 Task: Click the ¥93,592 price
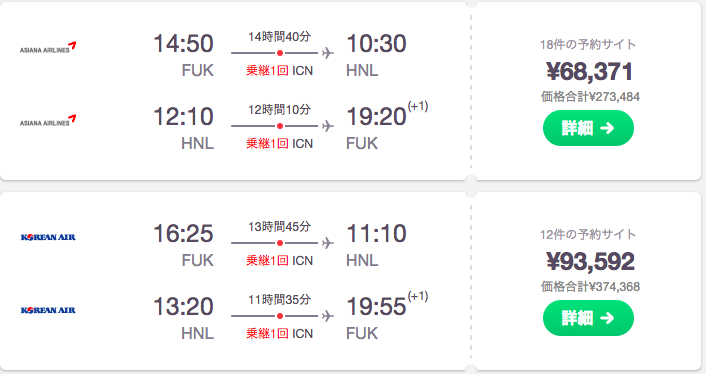(x=590, y=261)
